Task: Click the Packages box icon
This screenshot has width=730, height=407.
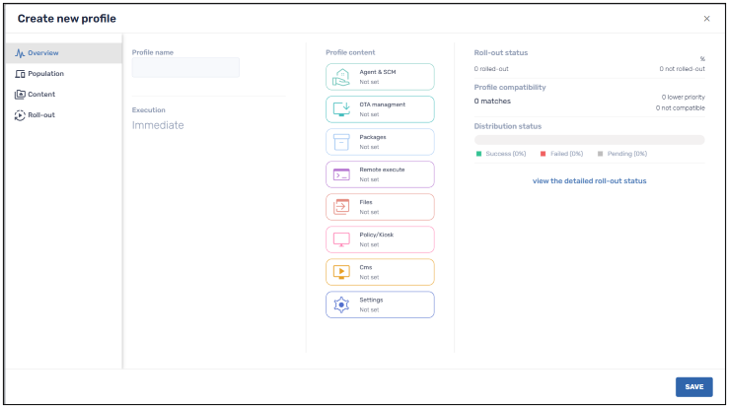Action: (x=341, y=142)
